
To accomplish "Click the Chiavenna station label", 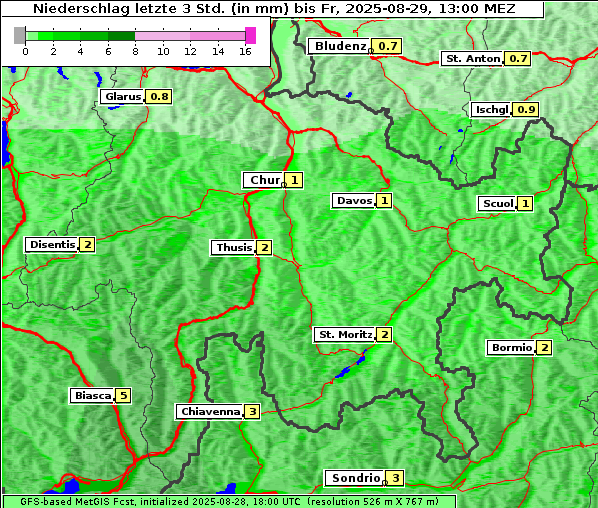I will pyautogui.click(x=209, y=412).
